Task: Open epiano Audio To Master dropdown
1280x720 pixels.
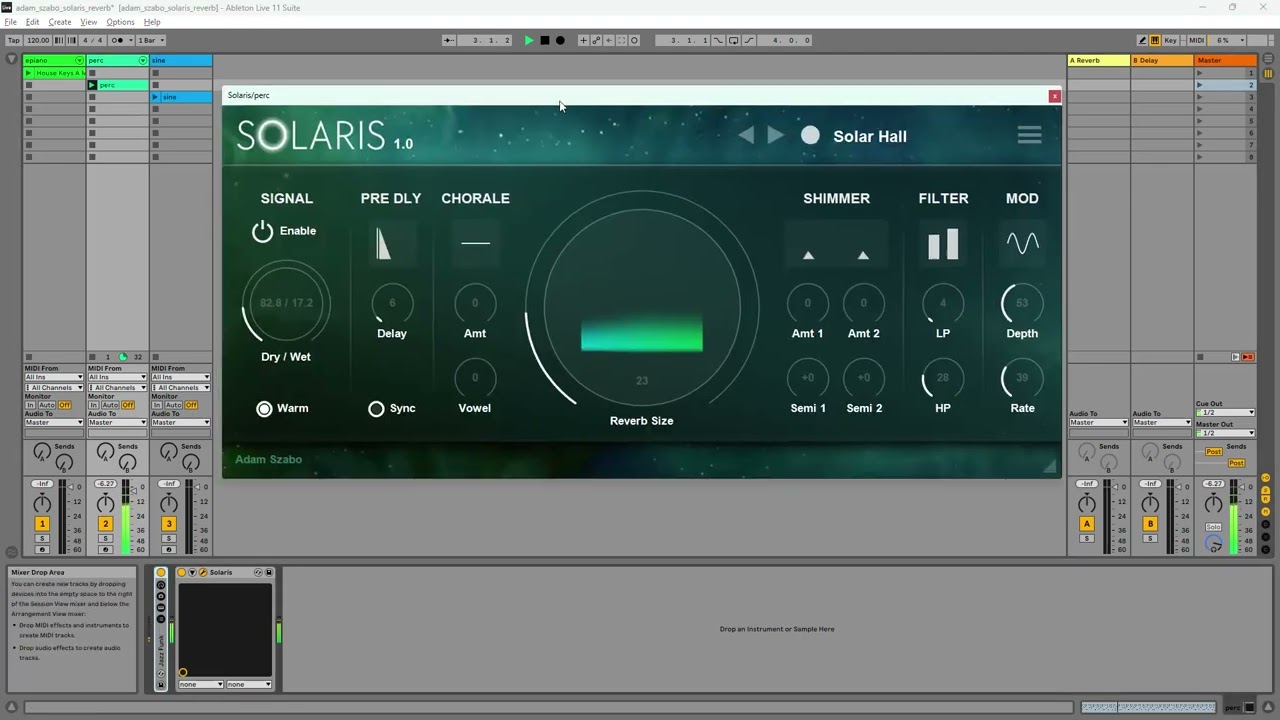Action: click(54, 422)
